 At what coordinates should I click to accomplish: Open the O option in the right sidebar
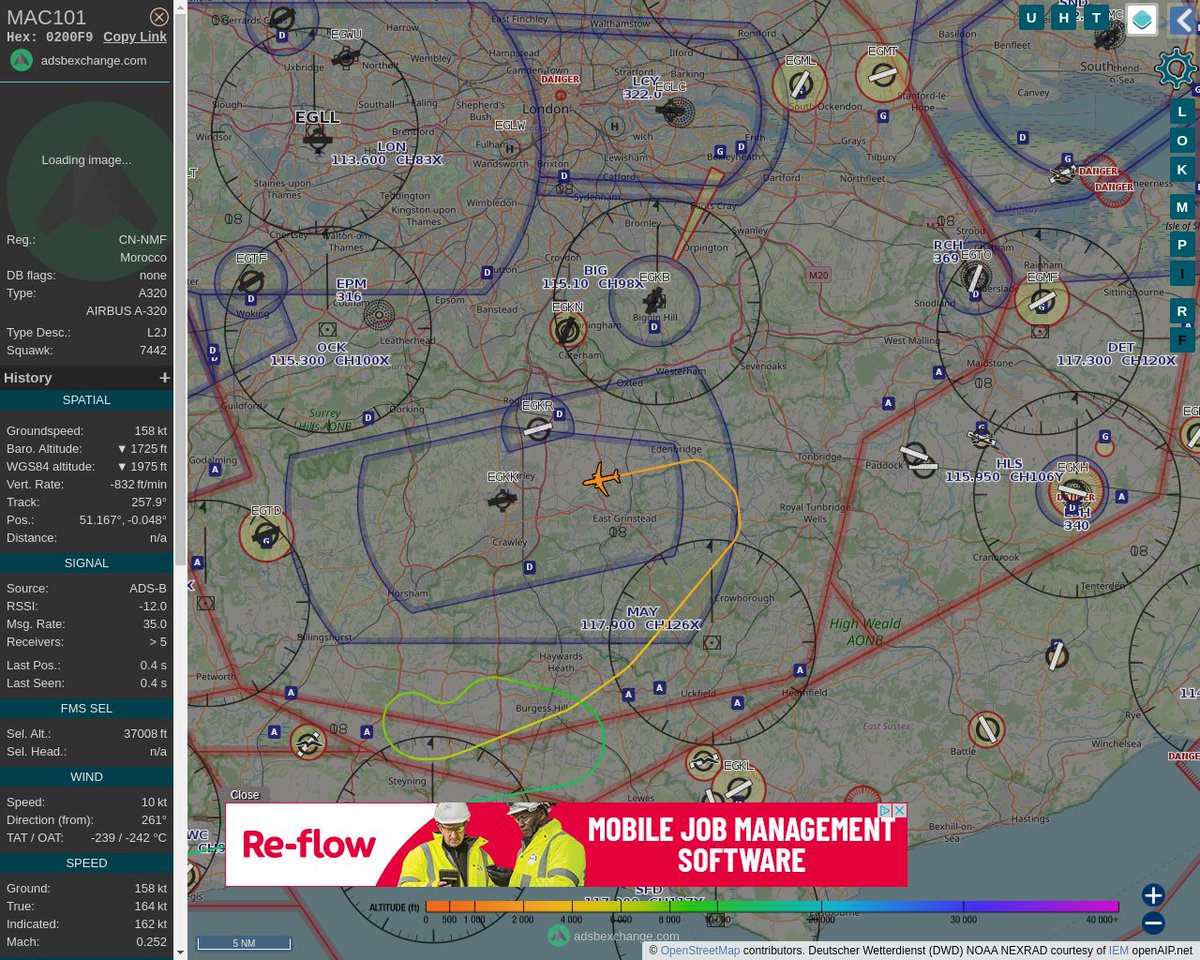click(x=1181, y=140)
